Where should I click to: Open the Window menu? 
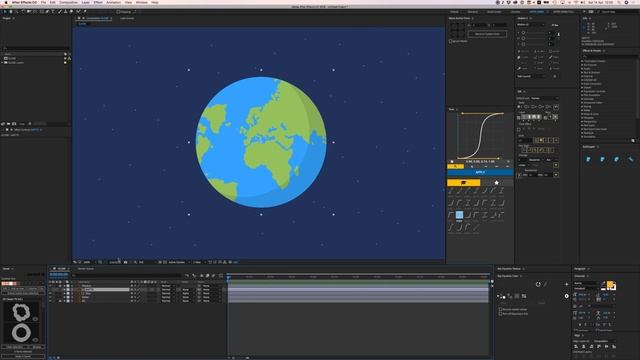click(x=142, y=2)
